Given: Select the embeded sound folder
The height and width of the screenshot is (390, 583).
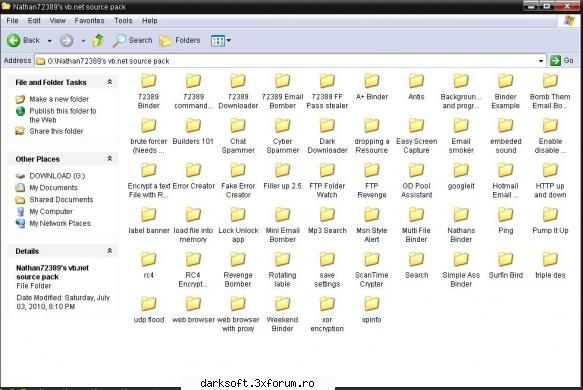Looking at the screenshot, I should click(506, 136).
